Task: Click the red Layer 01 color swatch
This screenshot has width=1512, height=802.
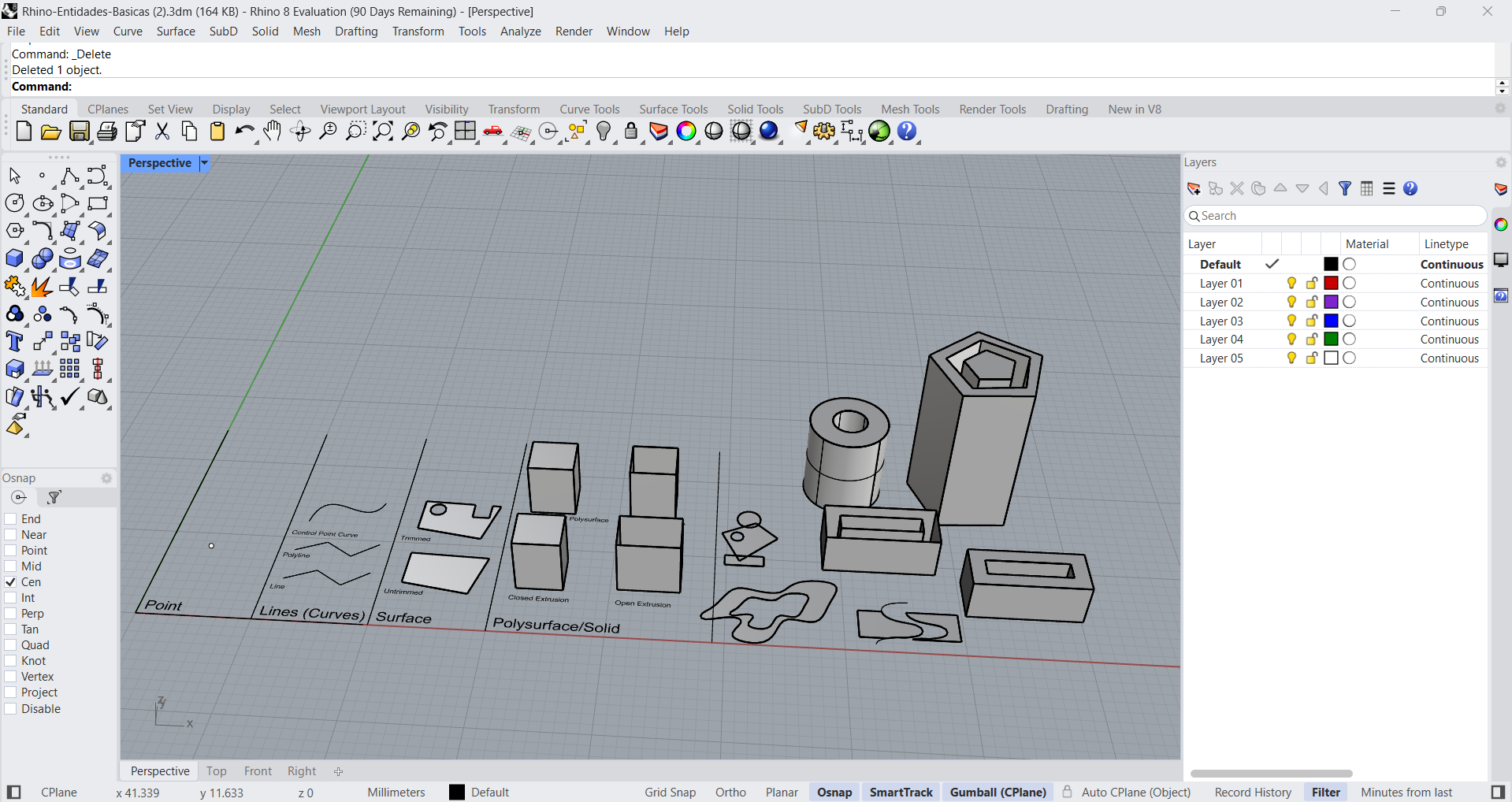Action: 1331,284
